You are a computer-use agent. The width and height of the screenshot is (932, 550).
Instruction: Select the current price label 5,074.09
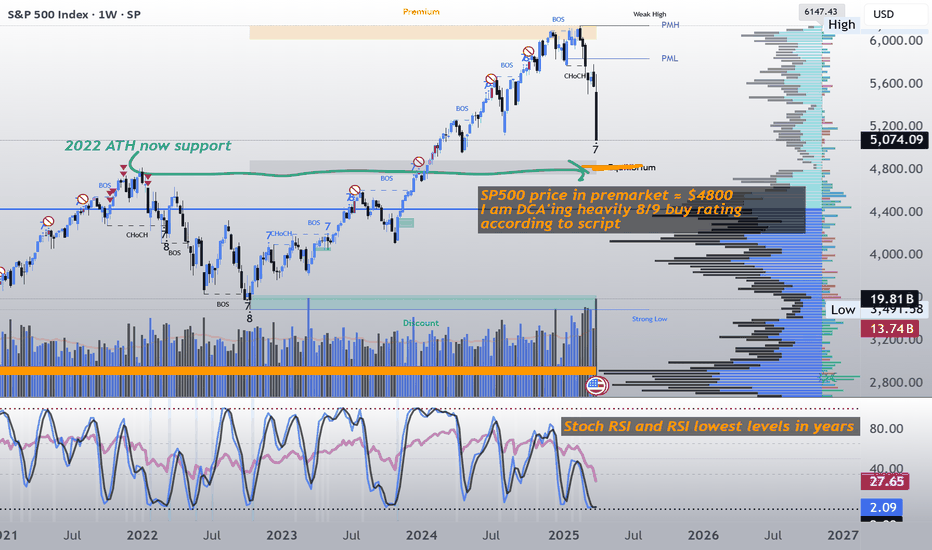(x=896, y=140)
